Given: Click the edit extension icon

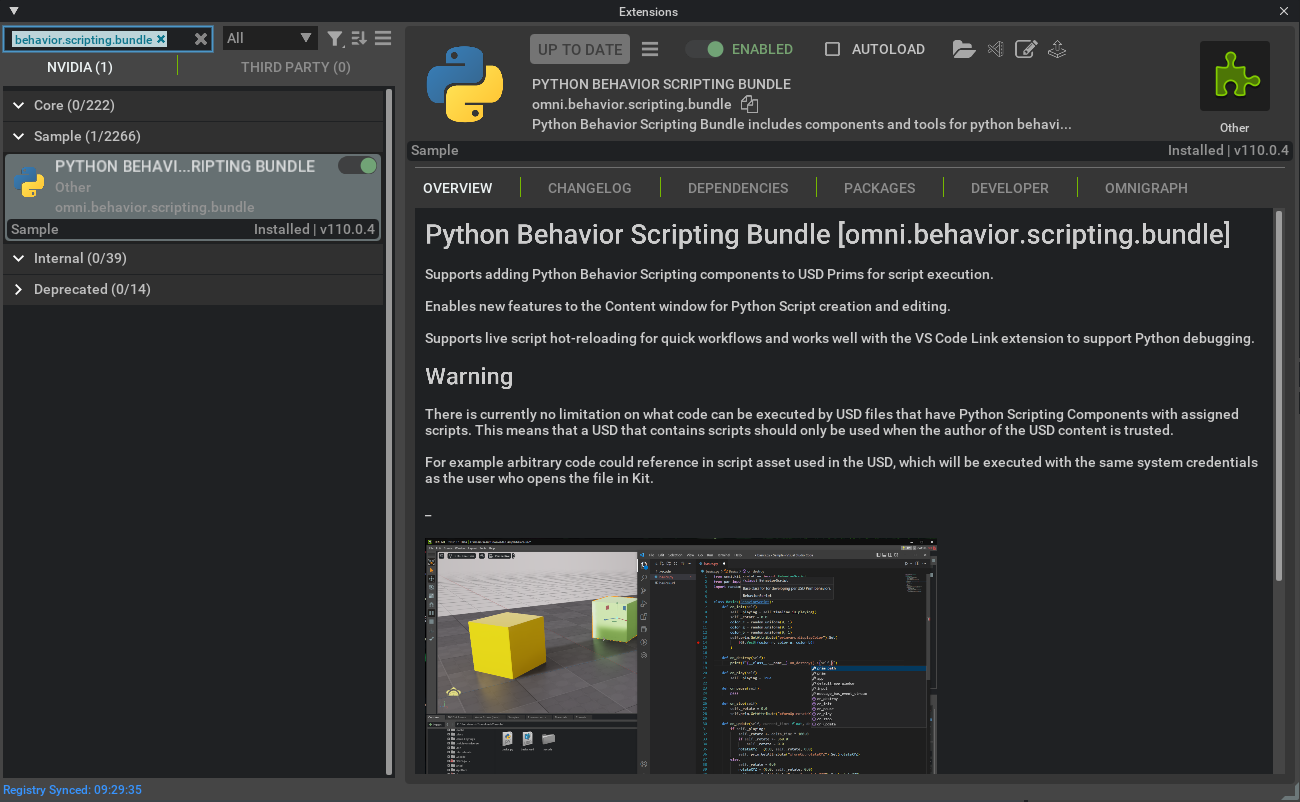Looking at the screenshot, I should (1025, 48).
